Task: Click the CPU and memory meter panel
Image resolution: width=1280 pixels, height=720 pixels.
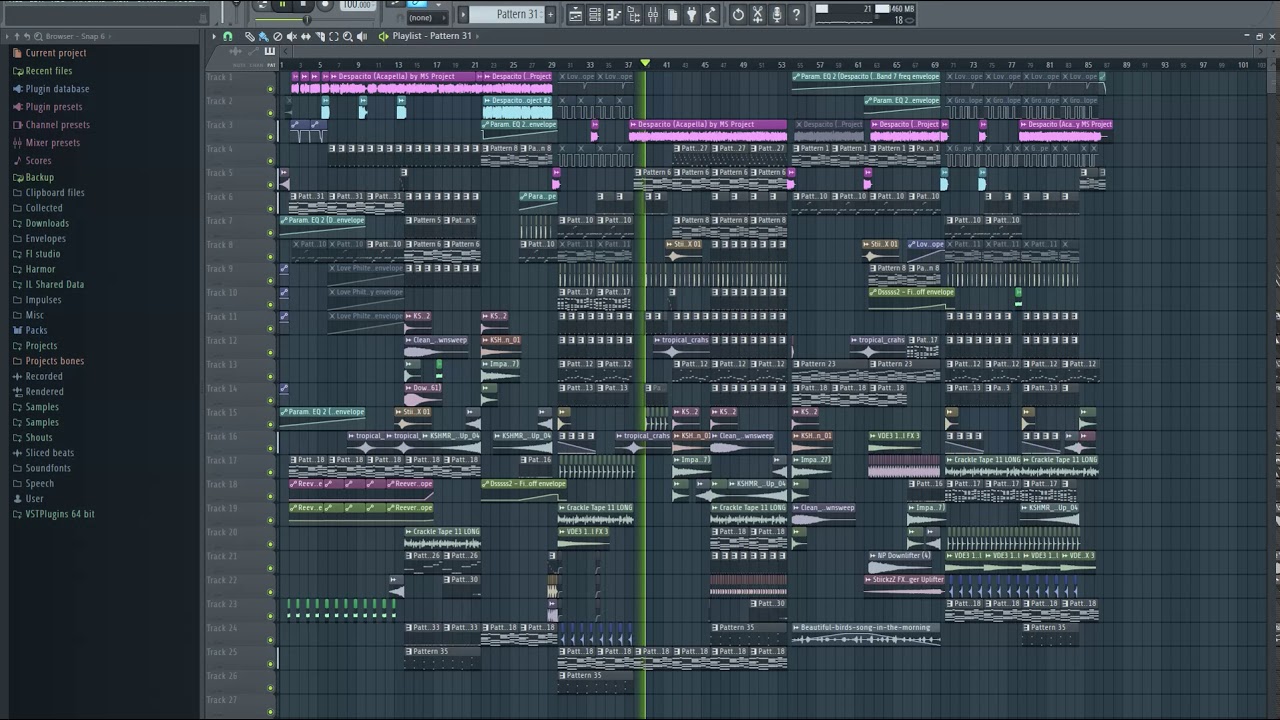Action: (x=865, y=14)
